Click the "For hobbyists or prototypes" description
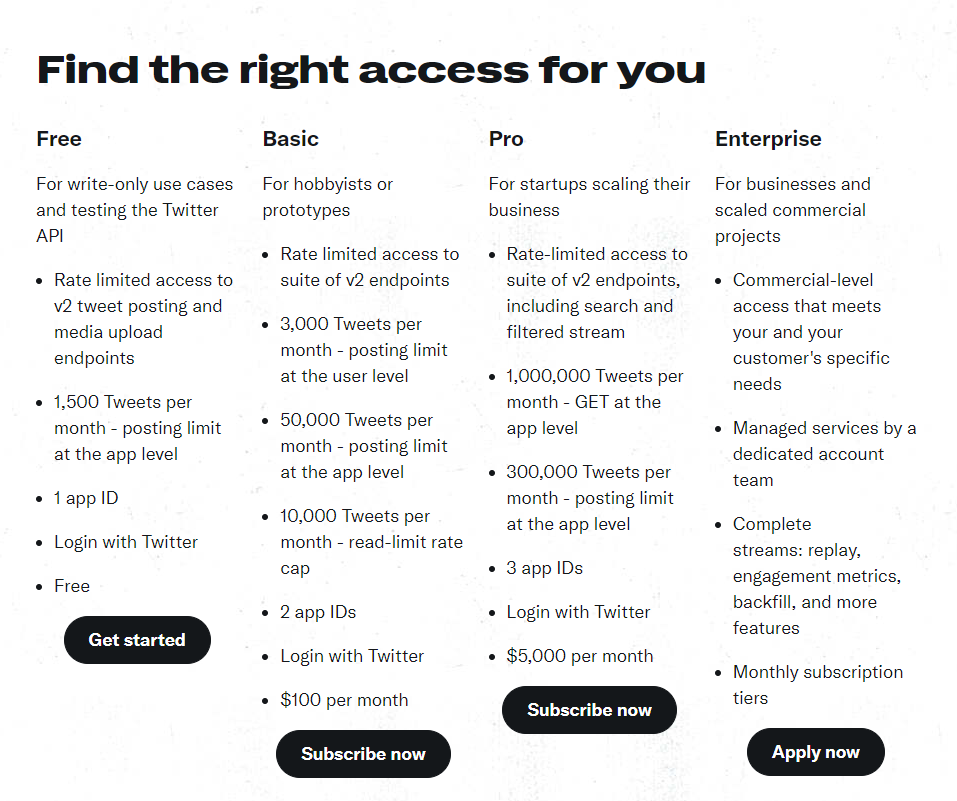957x801 pixels. point(328,197)
